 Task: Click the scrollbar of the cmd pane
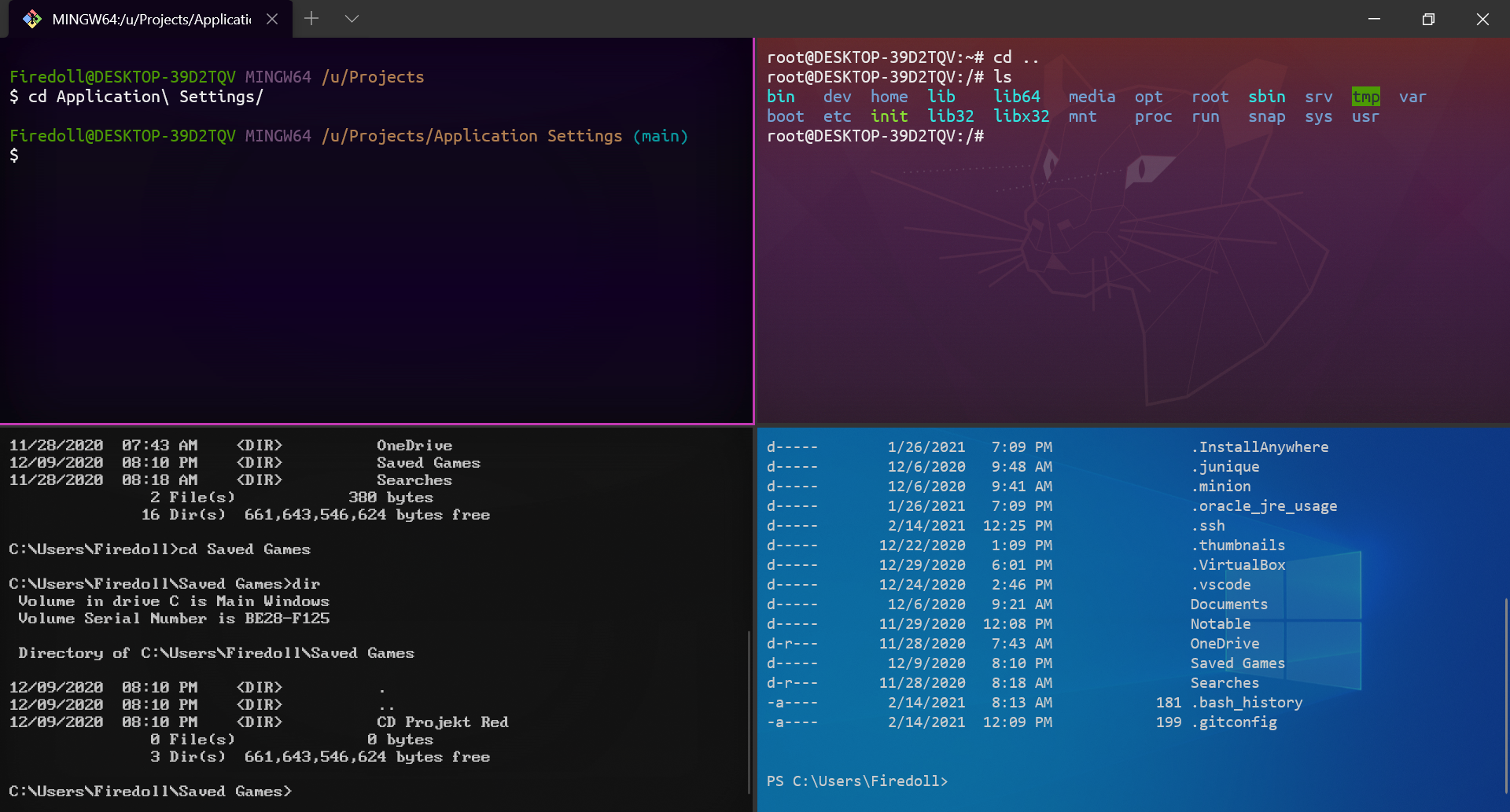pos(749,711)
